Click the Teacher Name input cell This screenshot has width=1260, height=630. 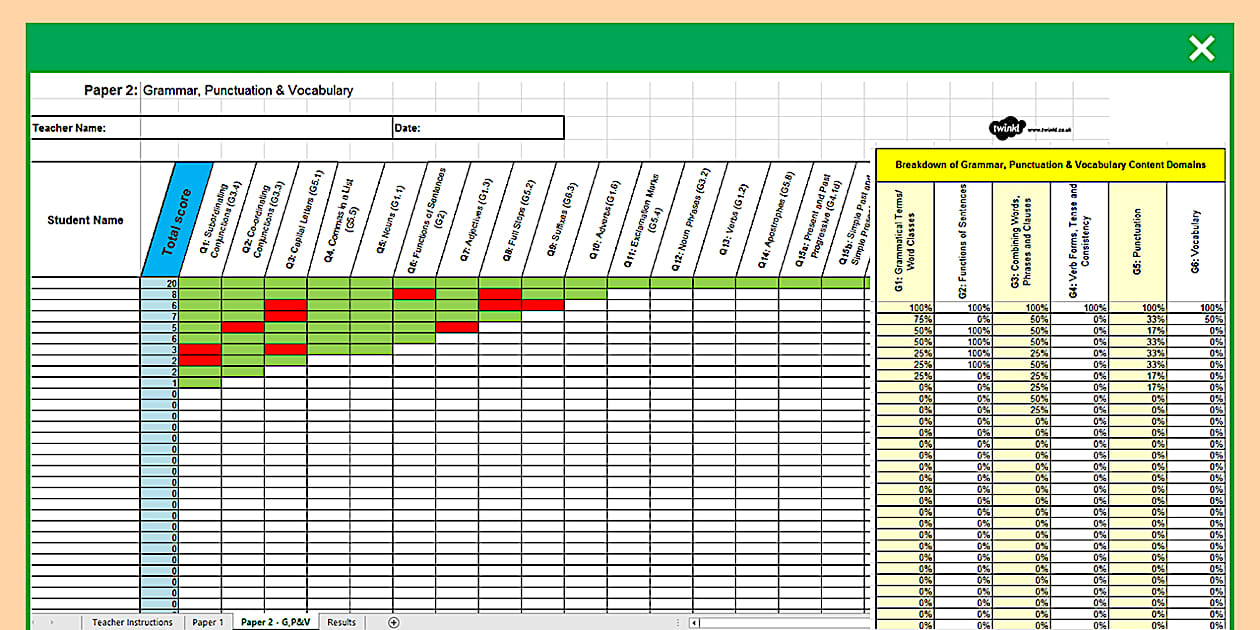[x=265, y=128]
